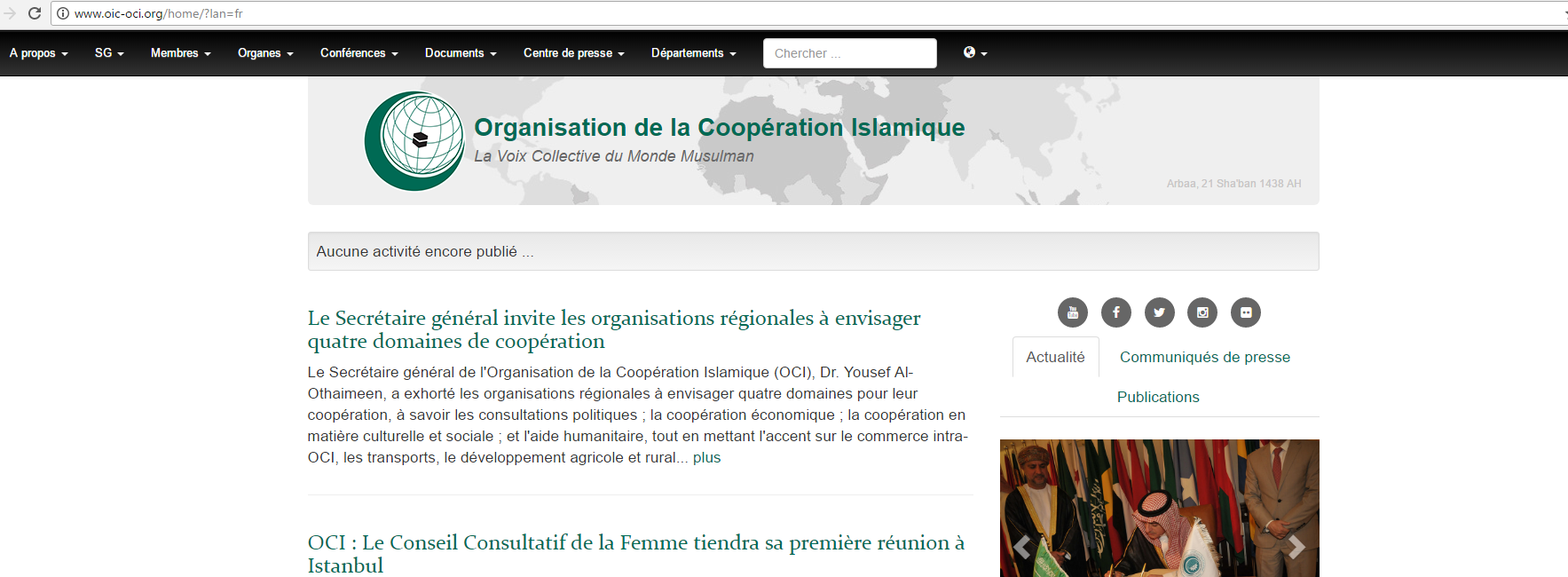
Task: Click the OIC globe crescent logo
Action: (x=414, y=141)
